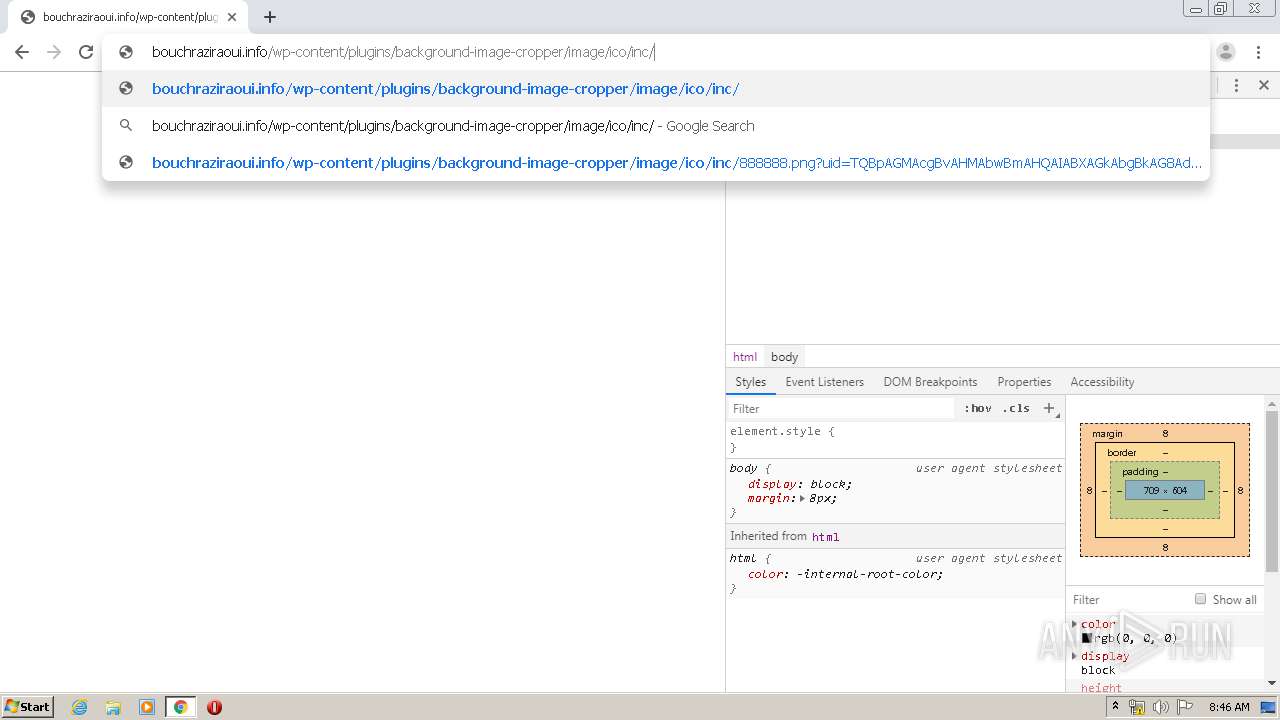Image resolution: width=1280 pixels, height=720 pixels.
Task: Select the first URL suggestion ending in /ico/inc/
Action: (x=656, y=89)
